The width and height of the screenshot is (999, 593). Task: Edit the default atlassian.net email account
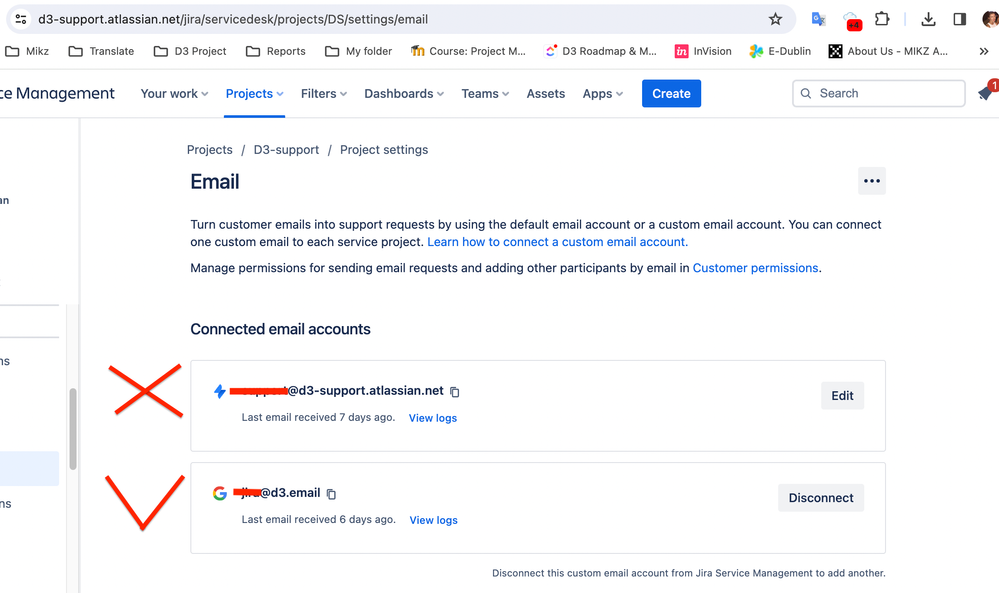[x=842, y=396]
